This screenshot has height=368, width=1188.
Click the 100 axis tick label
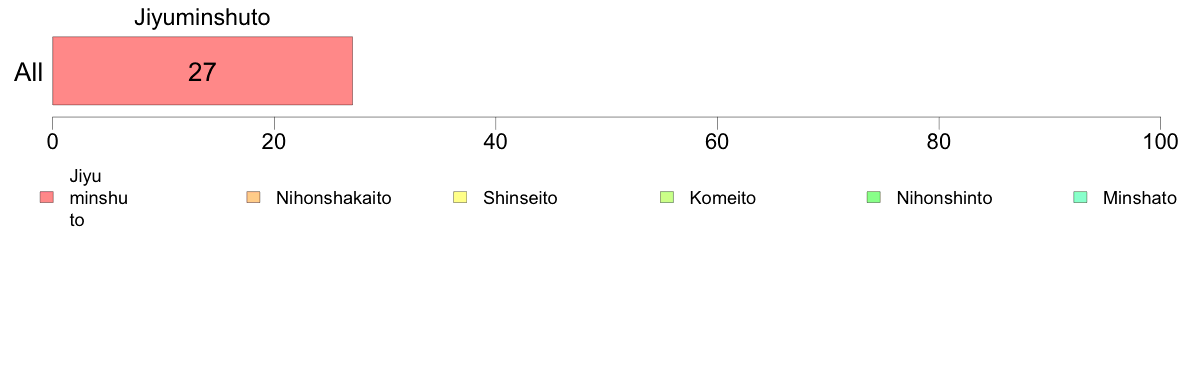coord(1159,141)
